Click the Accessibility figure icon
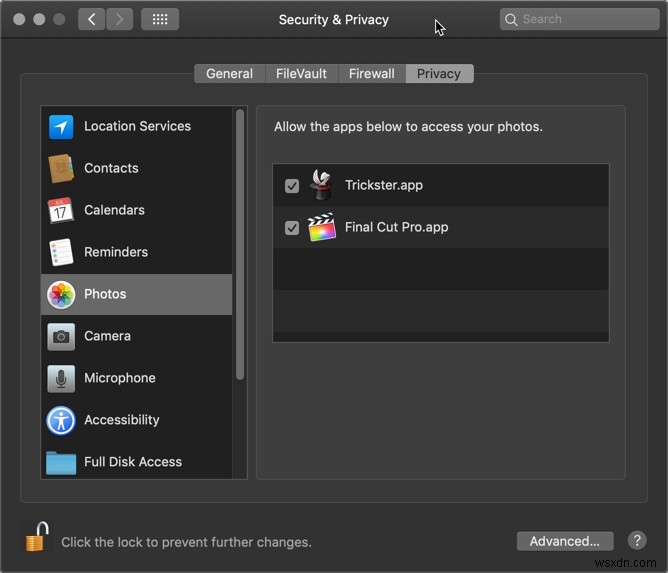 (61, 421)
